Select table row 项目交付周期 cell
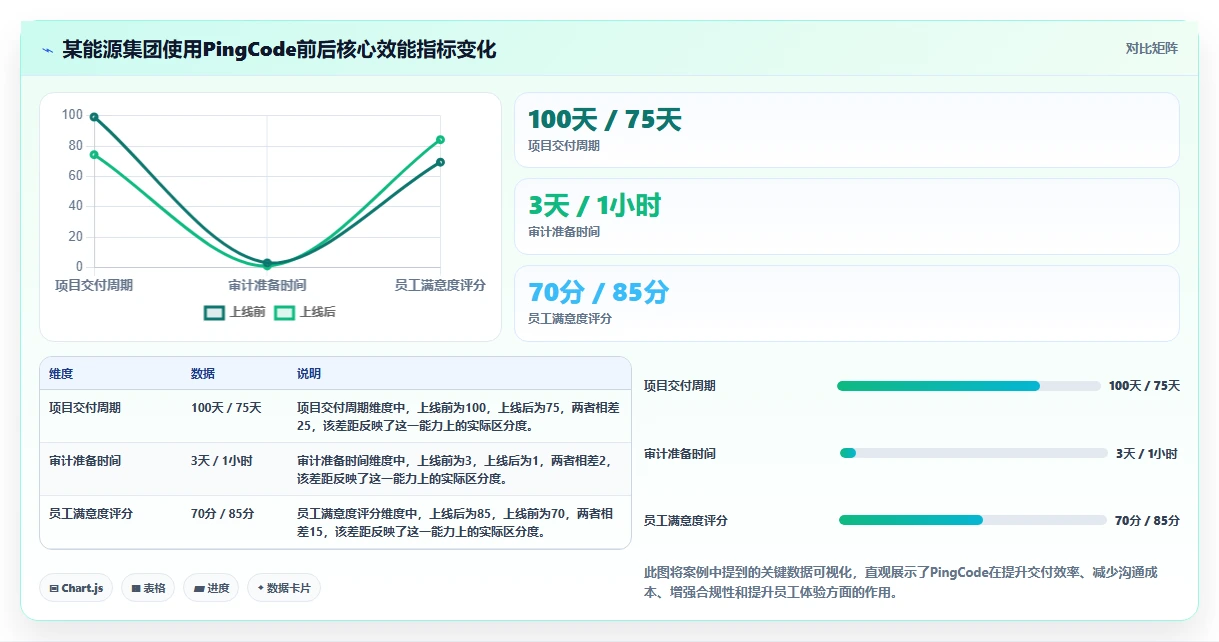 click(85, 408)
